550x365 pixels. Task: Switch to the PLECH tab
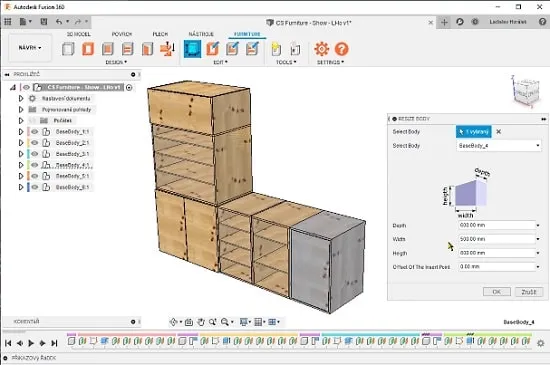tap(160, 34)
